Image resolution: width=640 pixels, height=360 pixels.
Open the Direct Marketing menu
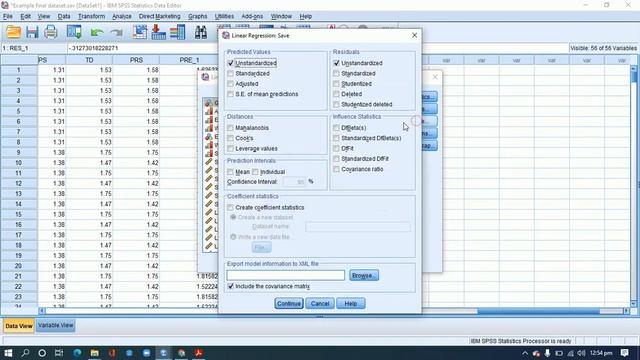[160, 16]
